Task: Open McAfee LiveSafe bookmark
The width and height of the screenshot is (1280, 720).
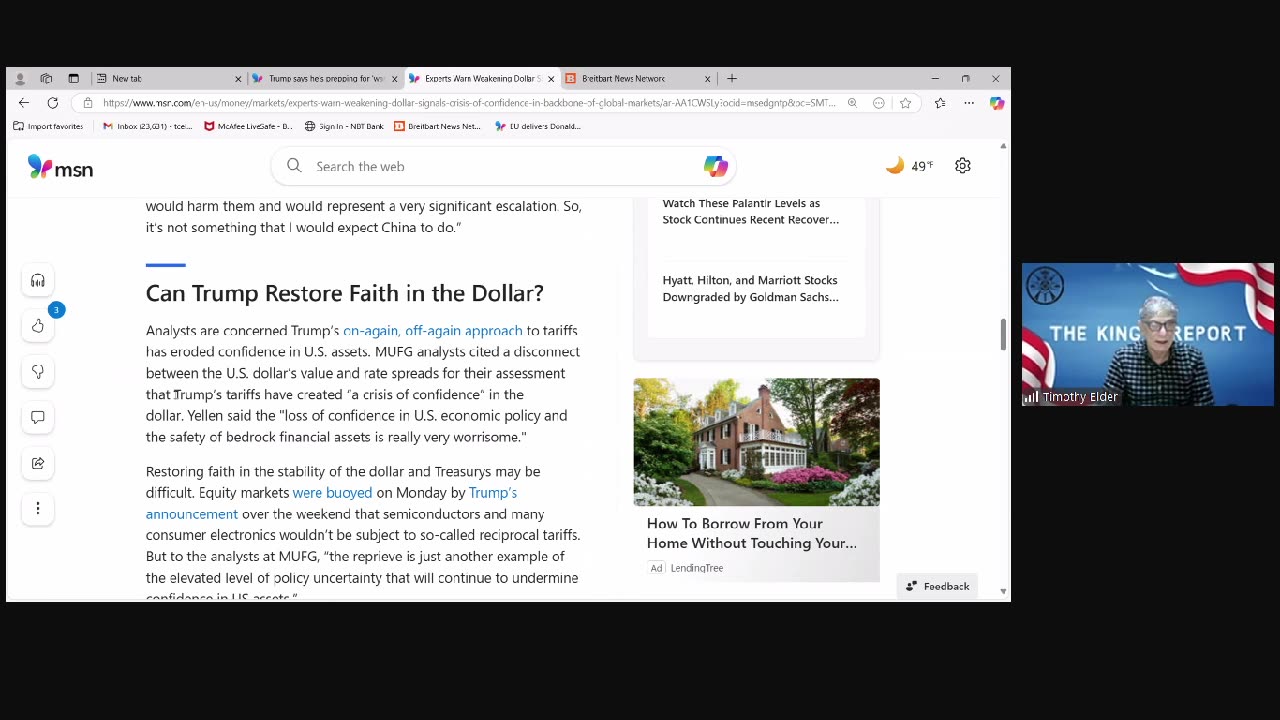Action: (248, 126)
